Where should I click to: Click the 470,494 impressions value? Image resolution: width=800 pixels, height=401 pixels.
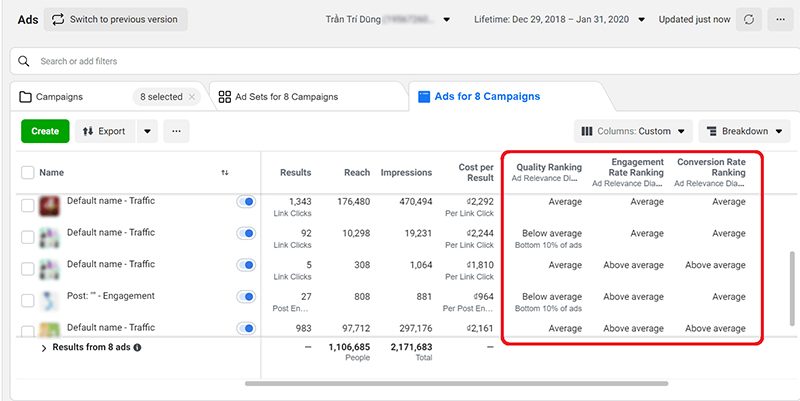click(x=415, y=202)
